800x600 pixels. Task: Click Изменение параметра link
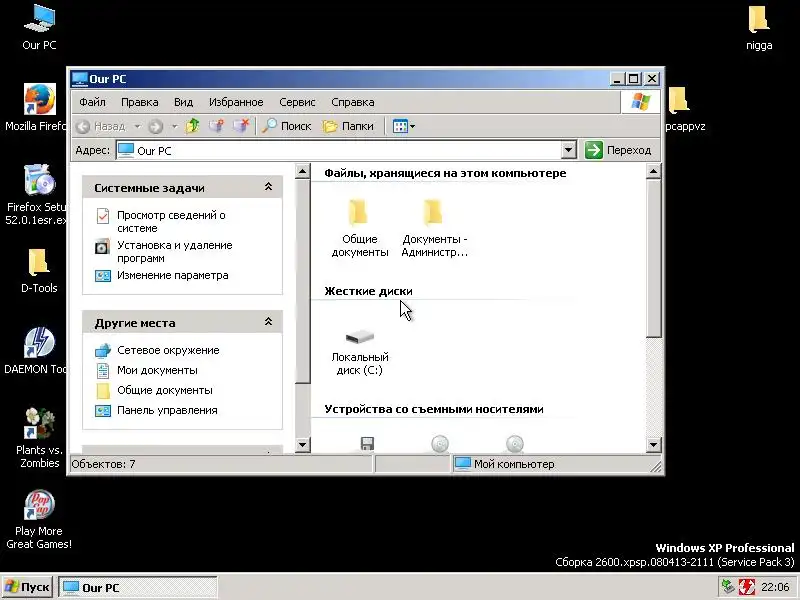point(172,276)
